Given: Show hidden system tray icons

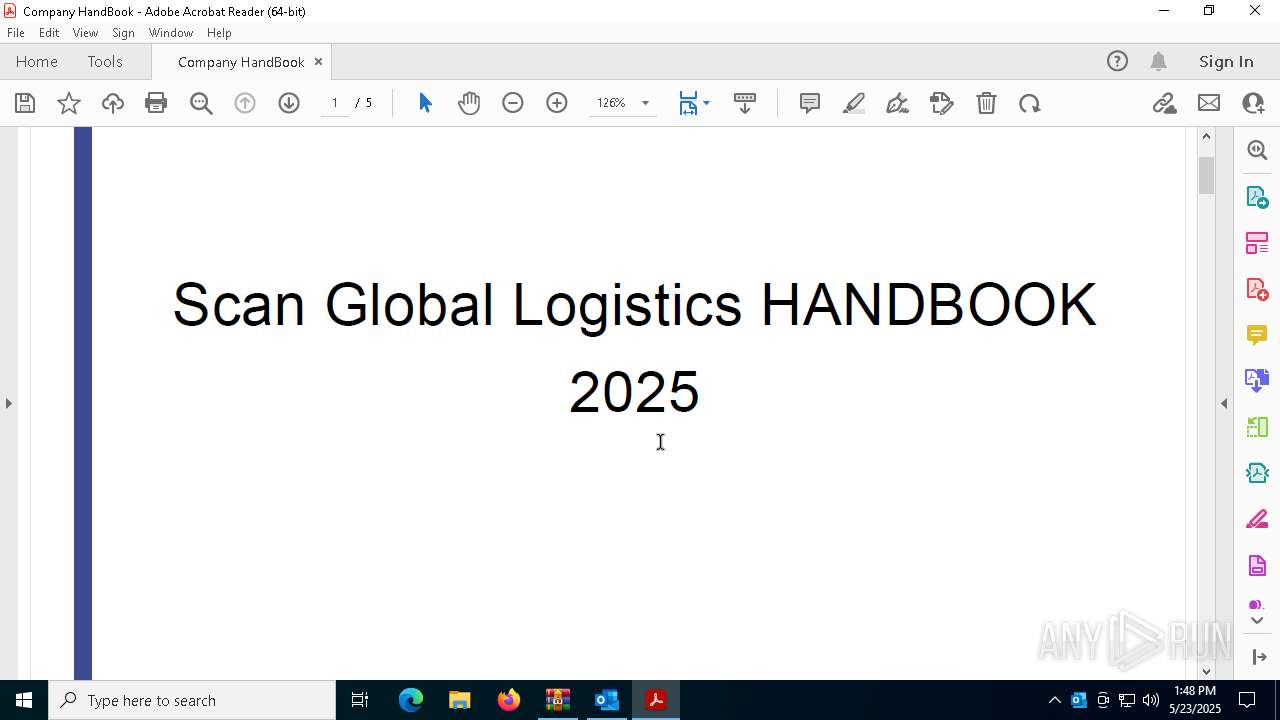Looking at the screenshot, I should (1054, 700).
